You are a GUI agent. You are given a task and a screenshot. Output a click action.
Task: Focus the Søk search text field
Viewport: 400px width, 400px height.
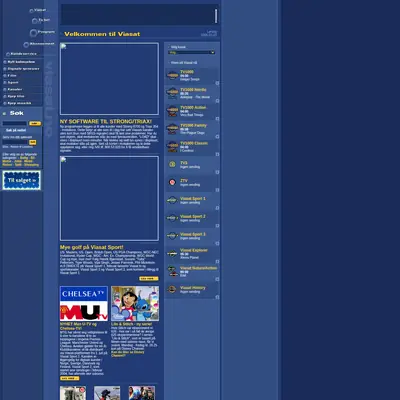coord(15,123)
